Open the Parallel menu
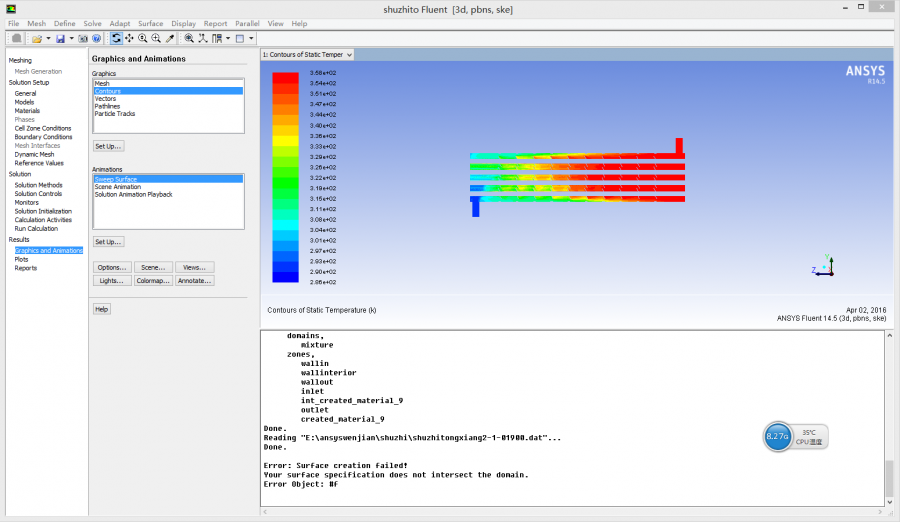Screen dimensions: 900x522 tap(247, 23)
